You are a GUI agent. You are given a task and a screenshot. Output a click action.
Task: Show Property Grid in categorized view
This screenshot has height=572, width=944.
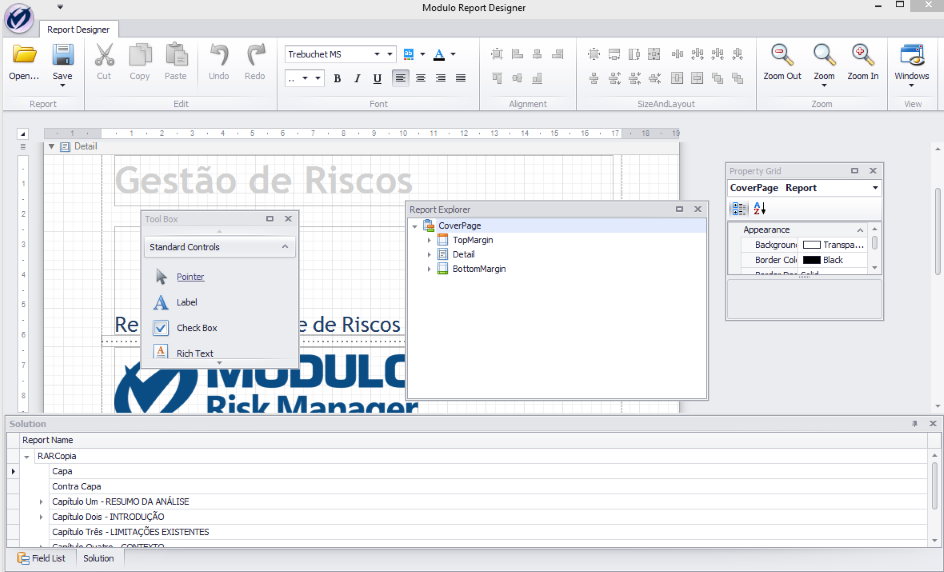pyautogui.click(x=739, y=208)
